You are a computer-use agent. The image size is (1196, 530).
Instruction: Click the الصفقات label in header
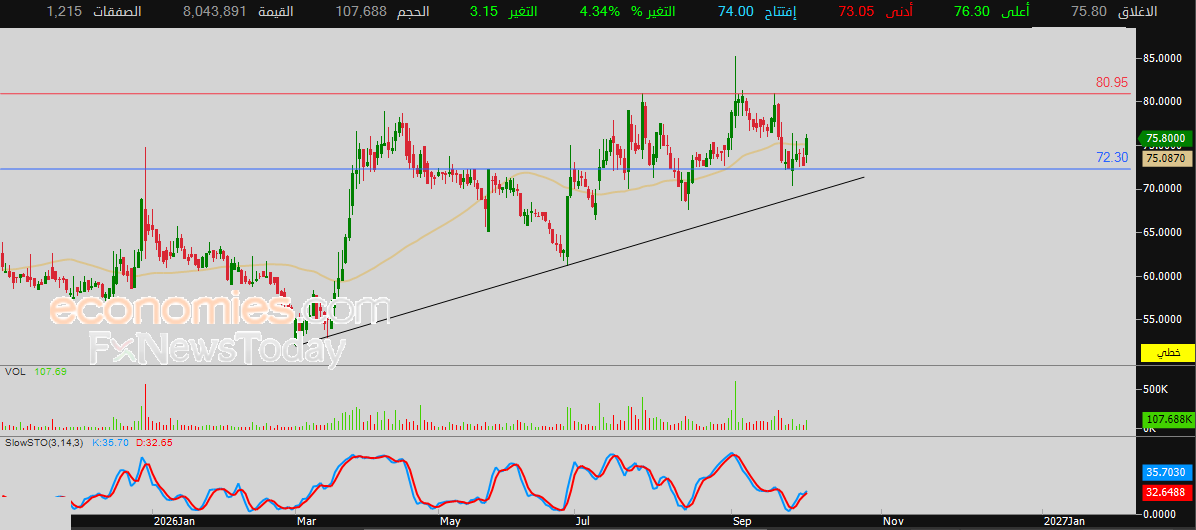(117, 11)
